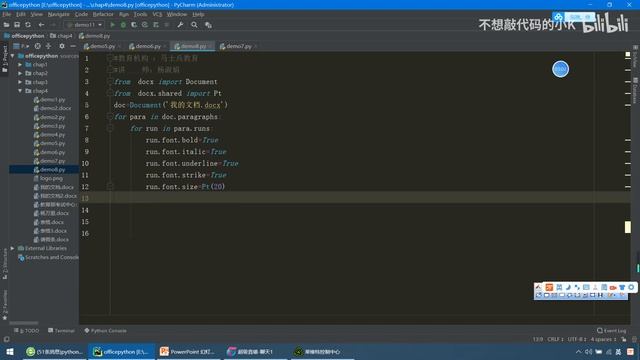Open the Refactor menu
640x360 pixels.
coord(103,14)
